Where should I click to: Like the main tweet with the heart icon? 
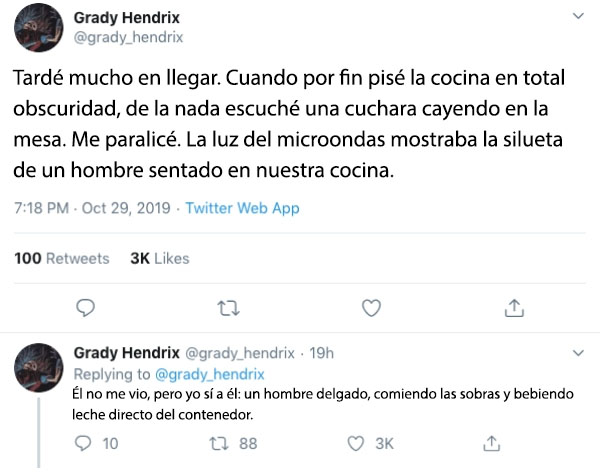[371, 308]
